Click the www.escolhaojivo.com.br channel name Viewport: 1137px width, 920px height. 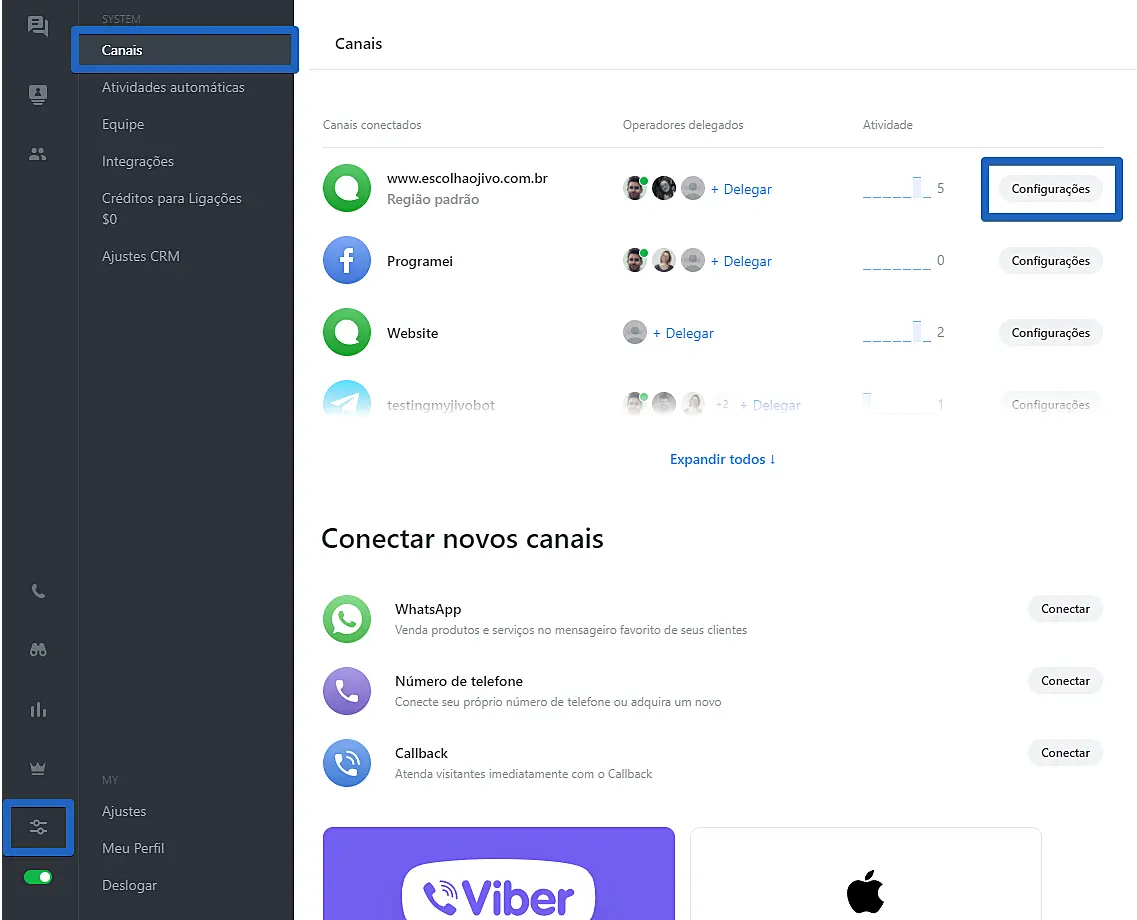point(467,178)
